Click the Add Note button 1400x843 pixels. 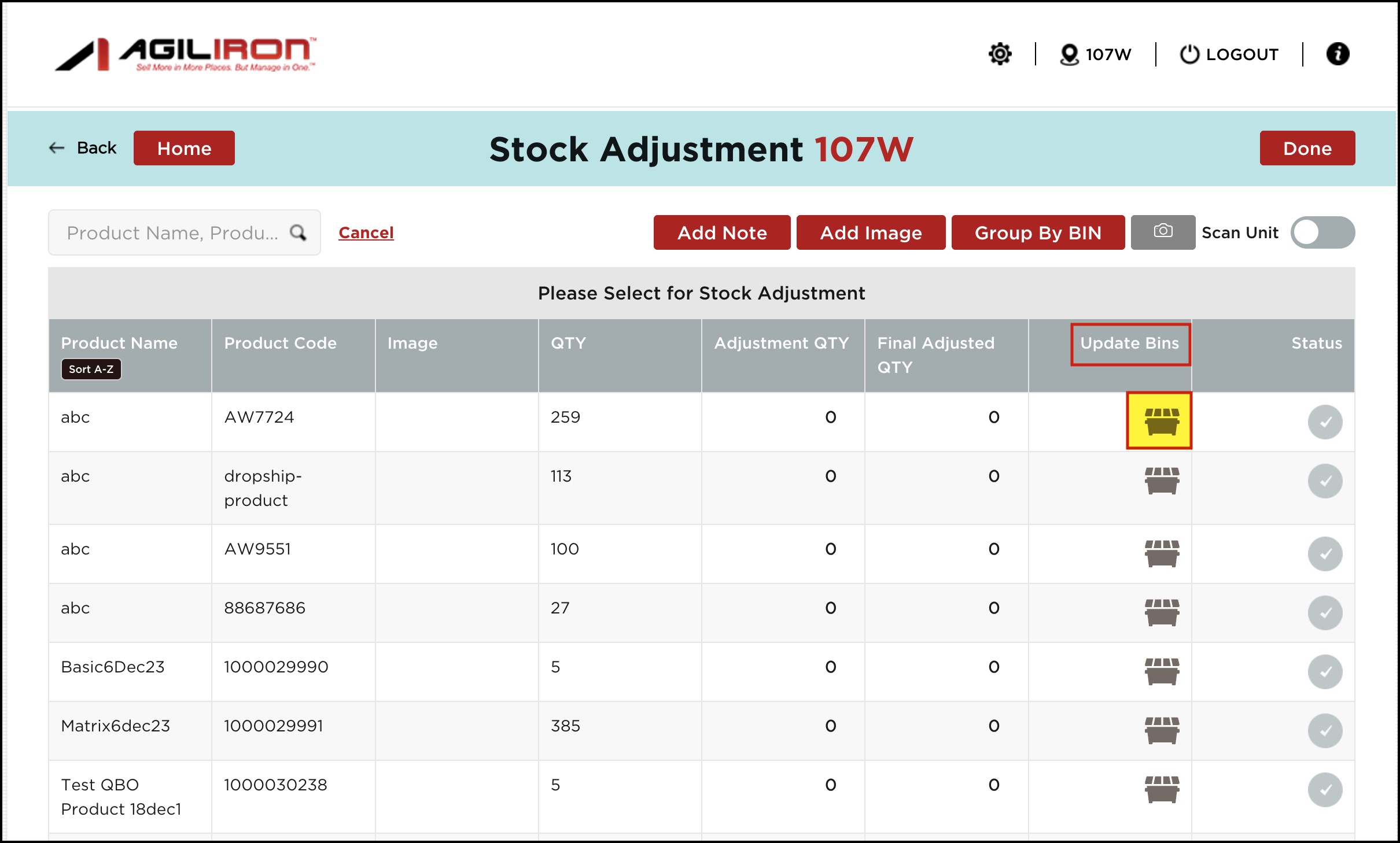[x=721, y=232]
